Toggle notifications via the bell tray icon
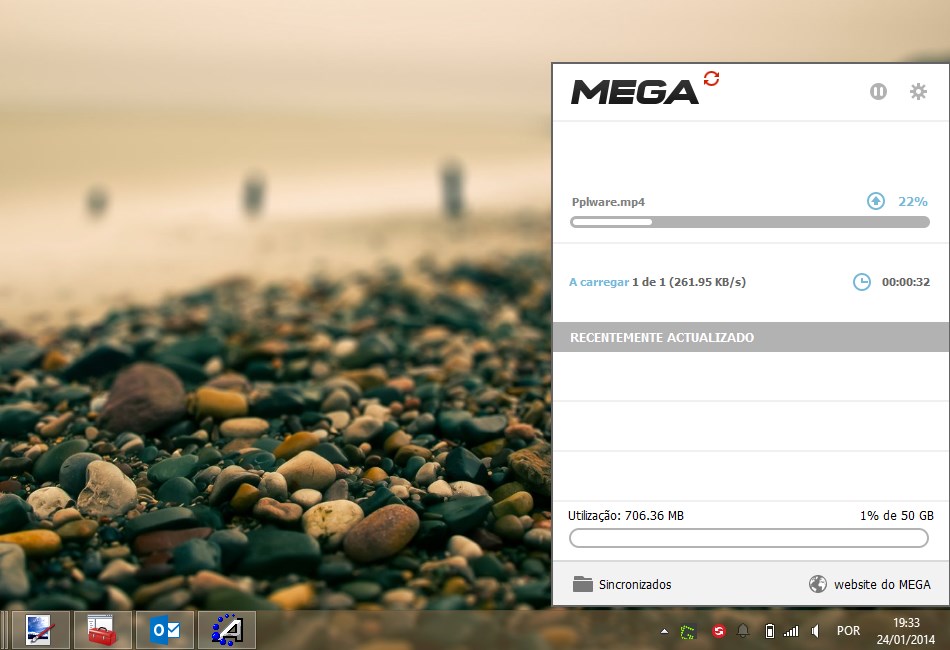This screenshot has width=950, height=650. tap(742, 630)
